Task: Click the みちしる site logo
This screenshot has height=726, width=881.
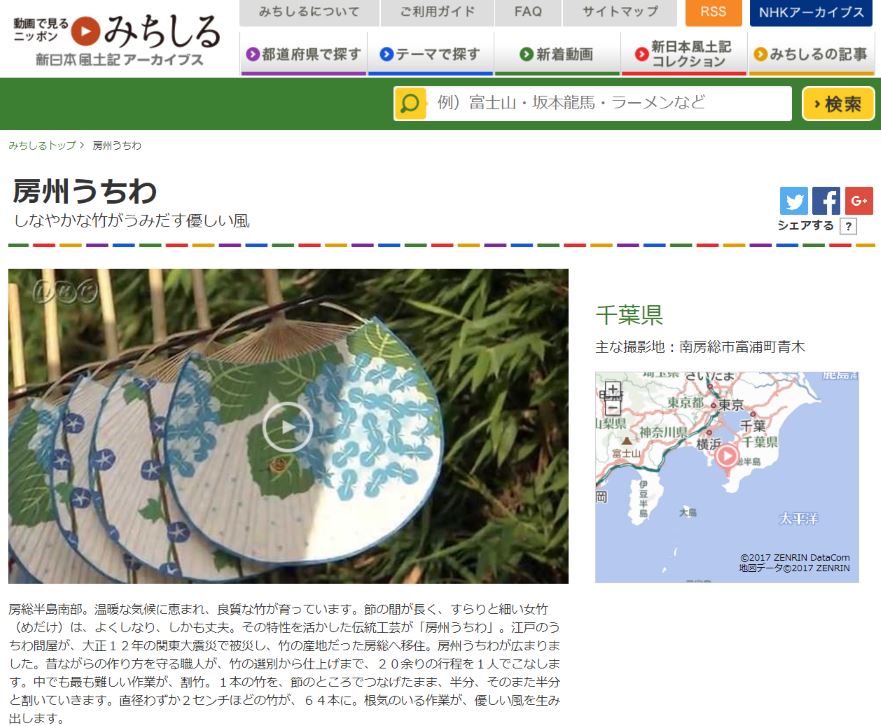Action: point(117,39)
